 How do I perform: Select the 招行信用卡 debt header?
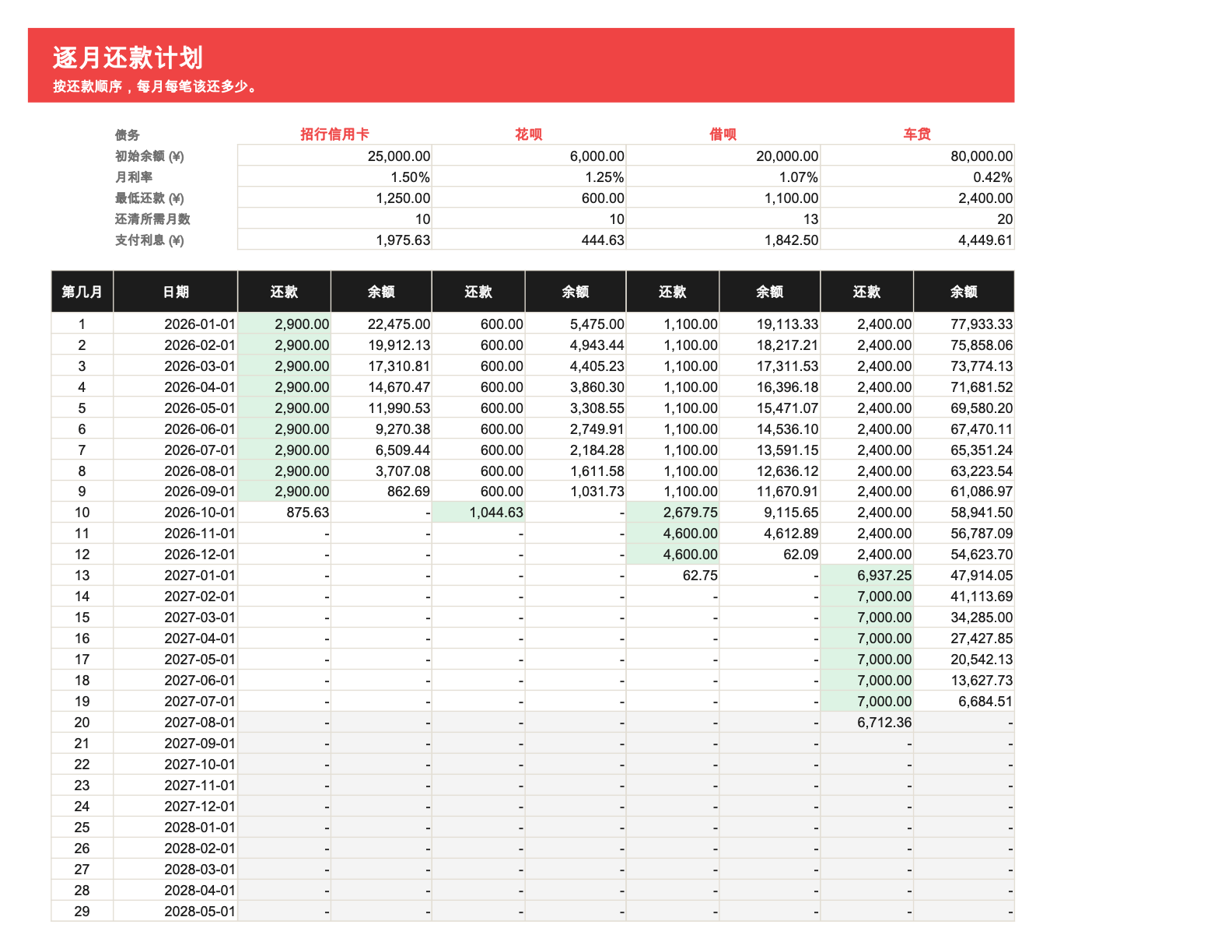[334, 135]
